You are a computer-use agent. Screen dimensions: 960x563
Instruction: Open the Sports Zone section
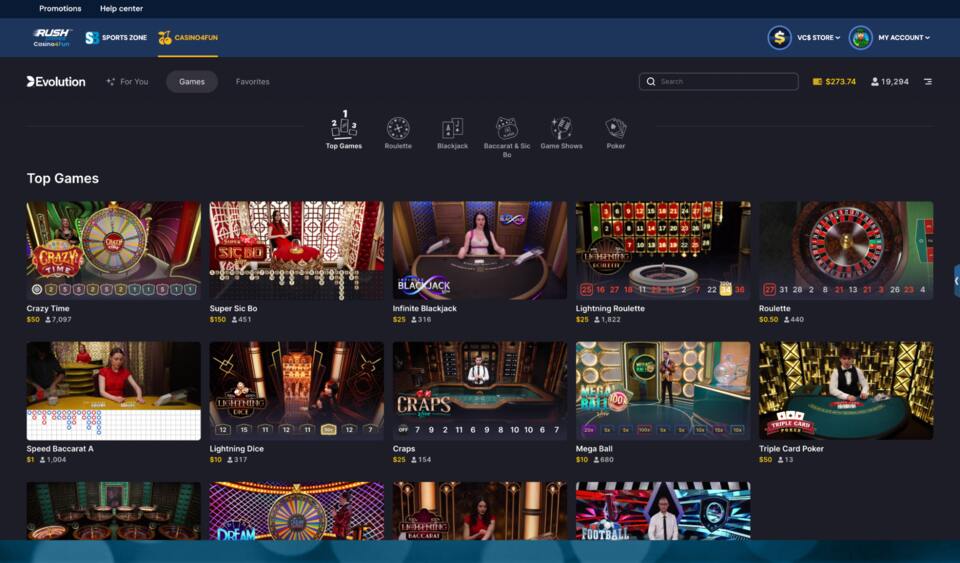116,38
